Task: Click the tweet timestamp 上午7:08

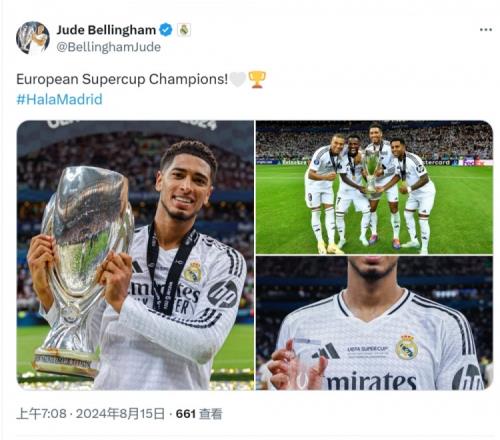Action: (x=41, y=414)
